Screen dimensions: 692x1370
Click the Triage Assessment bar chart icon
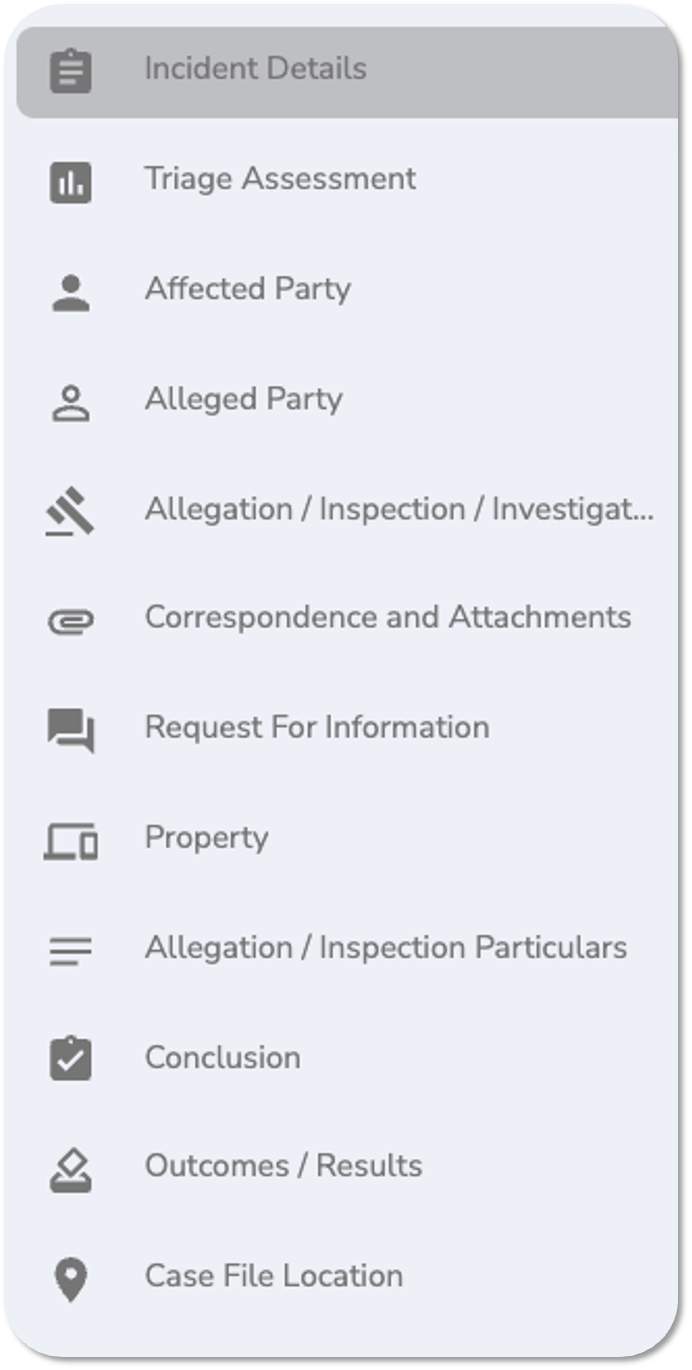click(69, 180)
